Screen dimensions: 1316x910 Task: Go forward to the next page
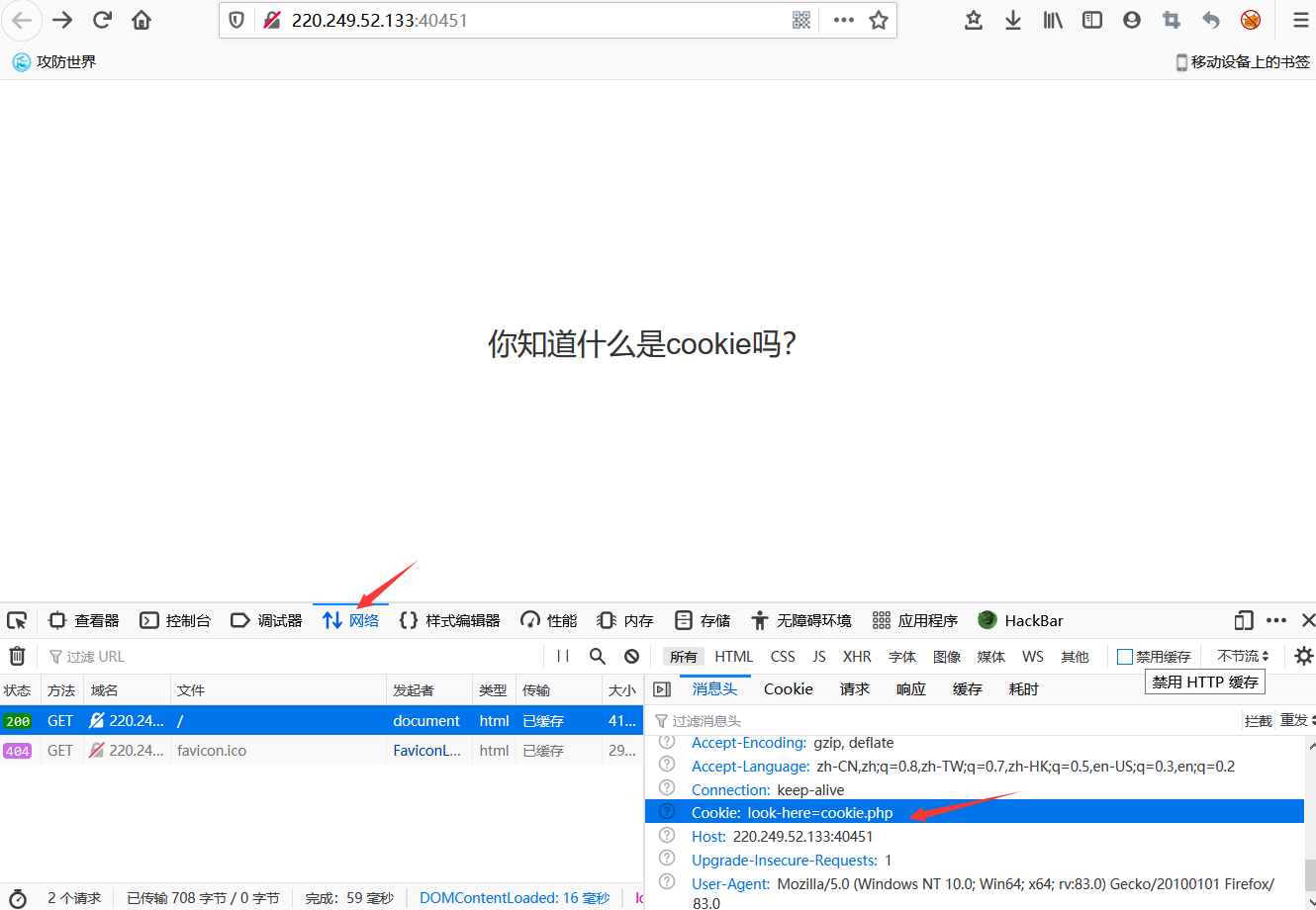(62, 20)
